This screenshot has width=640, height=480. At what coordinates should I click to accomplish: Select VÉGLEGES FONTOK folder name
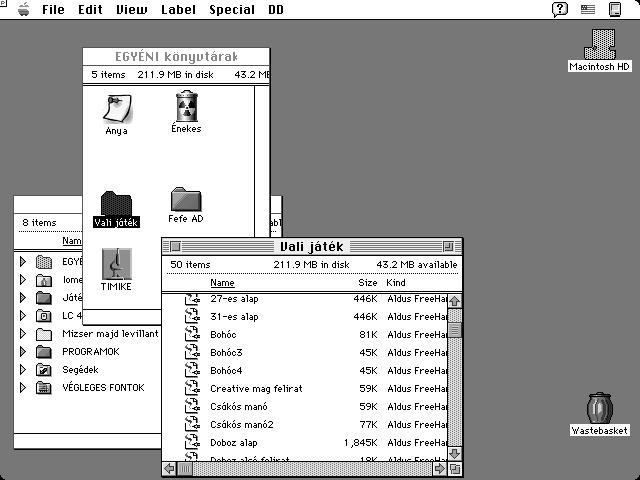pyautogui.click(x=103, y=388)
